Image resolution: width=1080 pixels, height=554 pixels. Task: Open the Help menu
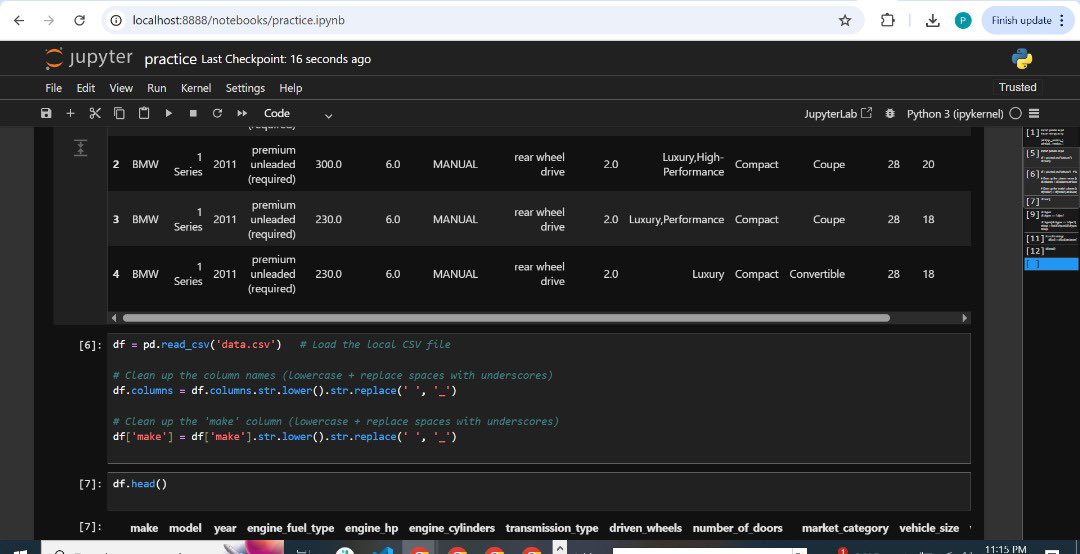(x=290, y=88)
